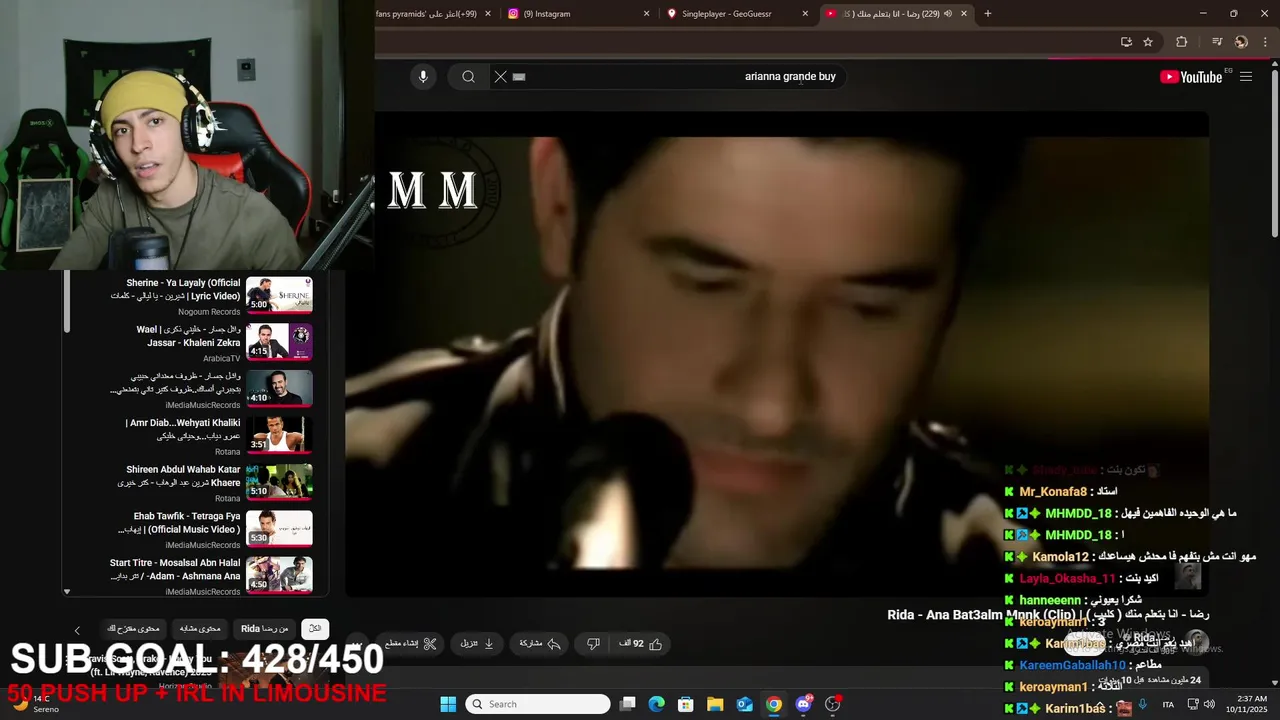Click the ITA language indicator

click(1168, 704)
